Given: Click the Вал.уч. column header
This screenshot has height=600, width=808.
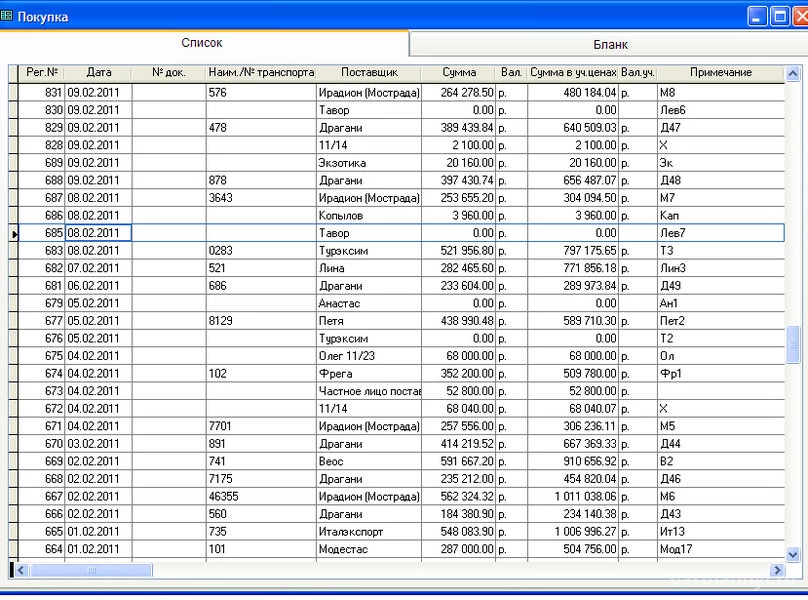Looking at the screenshot, I should point(637,73).
